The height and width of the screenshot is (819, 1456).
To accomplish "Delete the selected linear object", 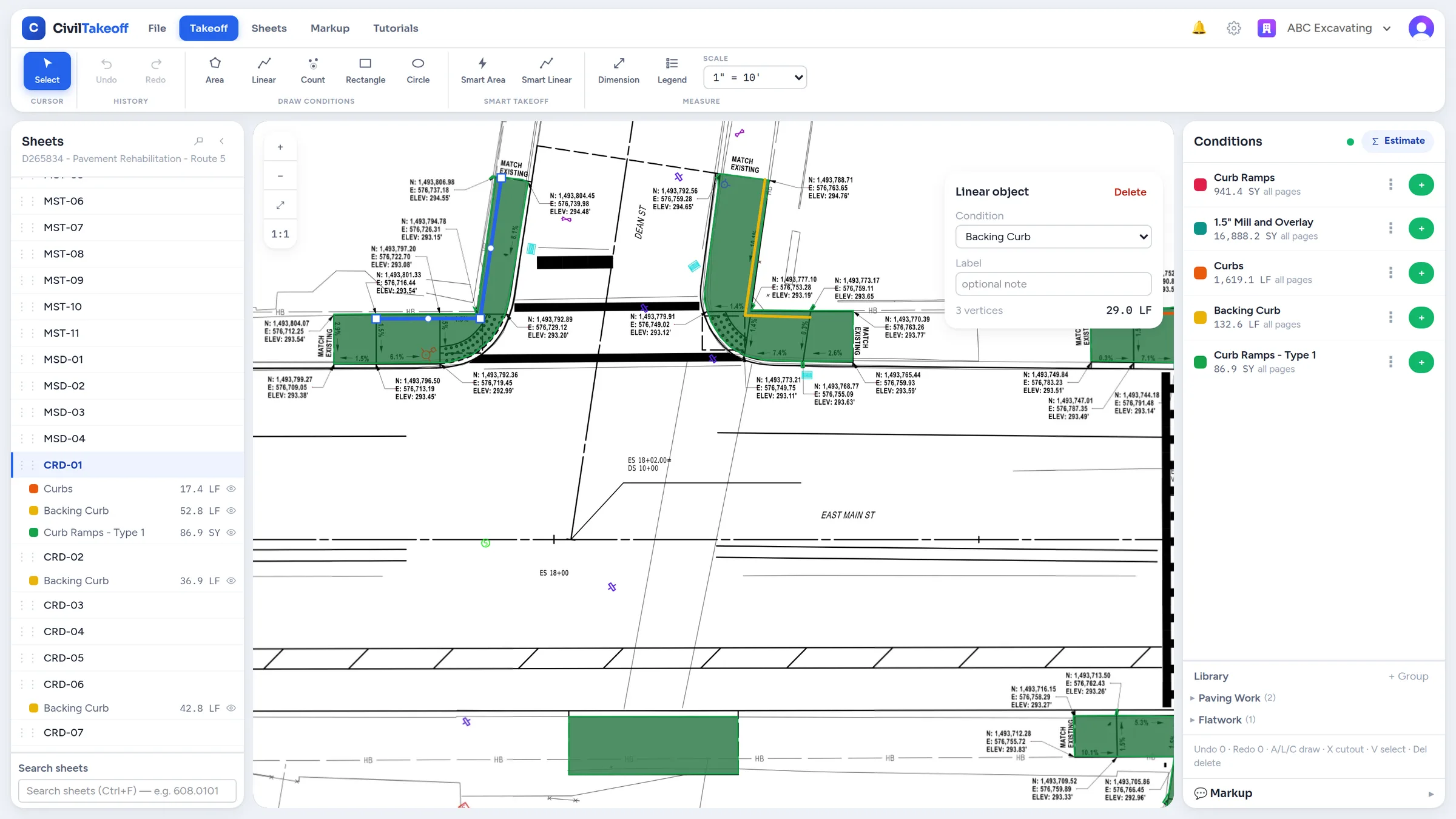I will tap(1130, 192).
